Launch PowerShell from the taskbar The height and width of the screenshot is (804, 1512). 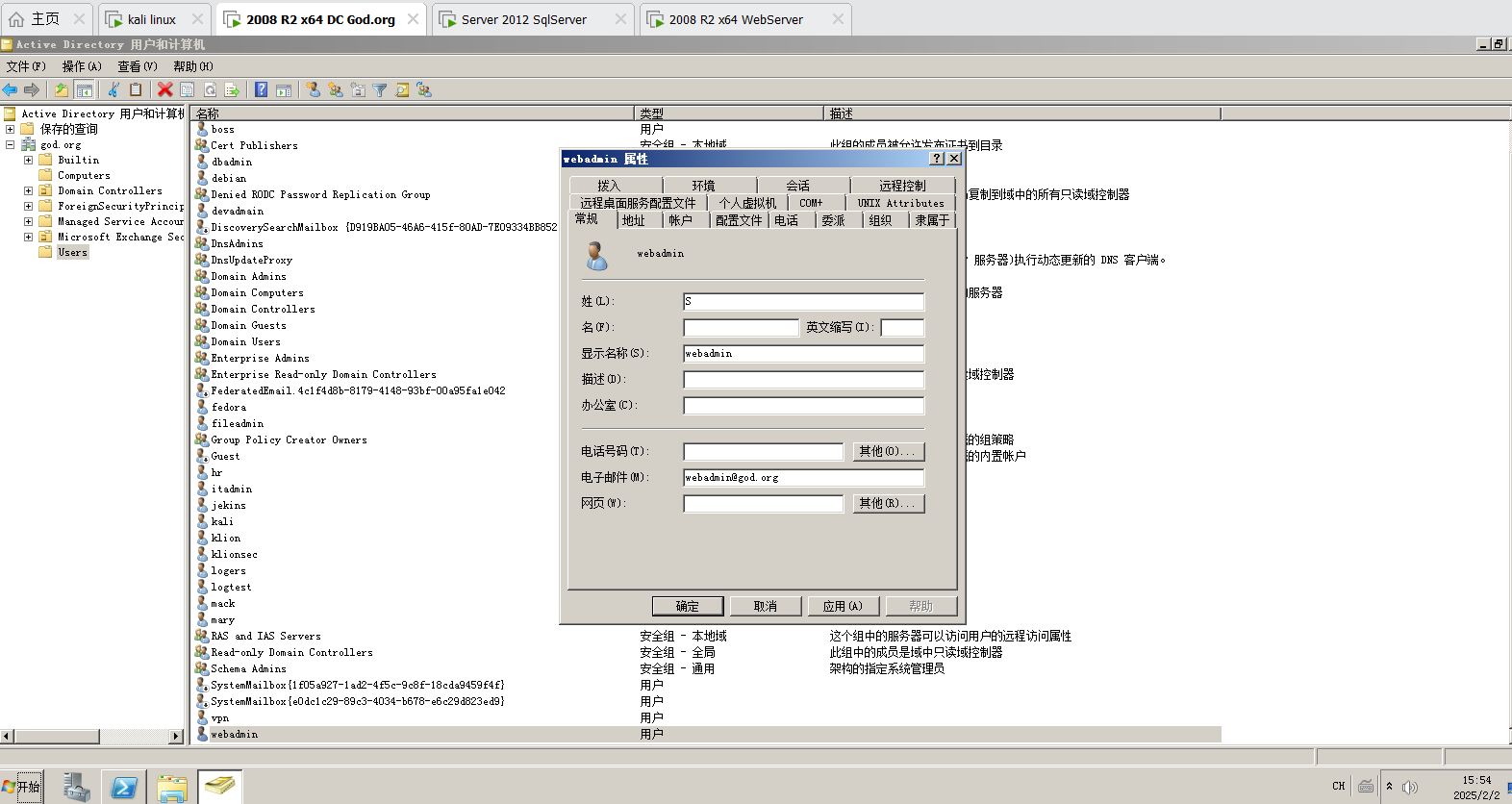pyautogui.click(x=124, y=787)
